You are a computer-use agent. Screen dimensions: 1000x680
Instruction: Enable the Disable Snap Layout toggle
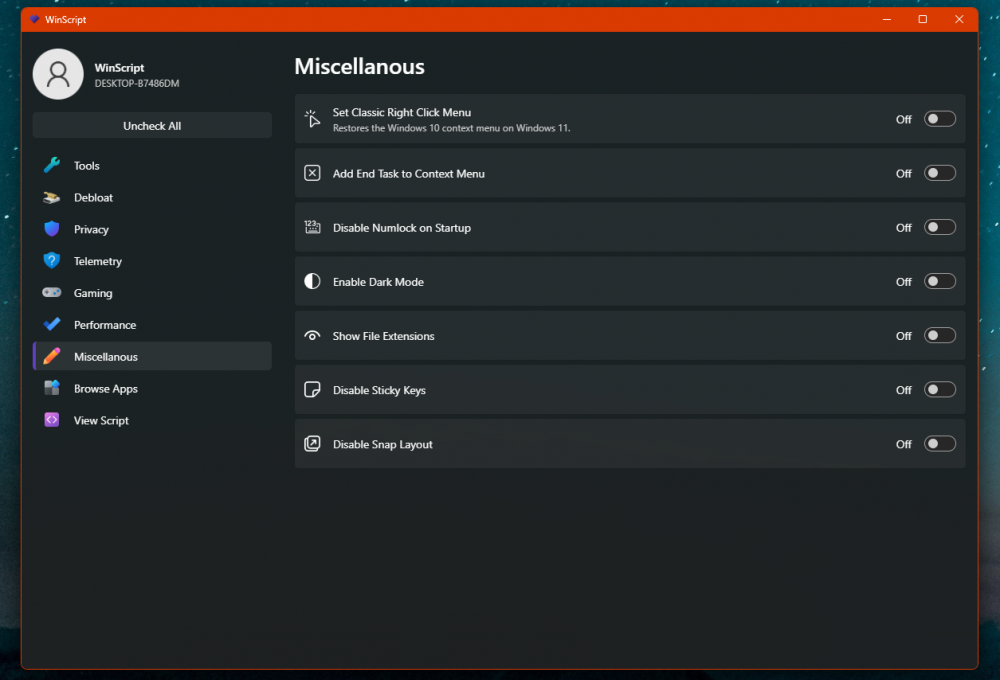[x=939, y=443]
